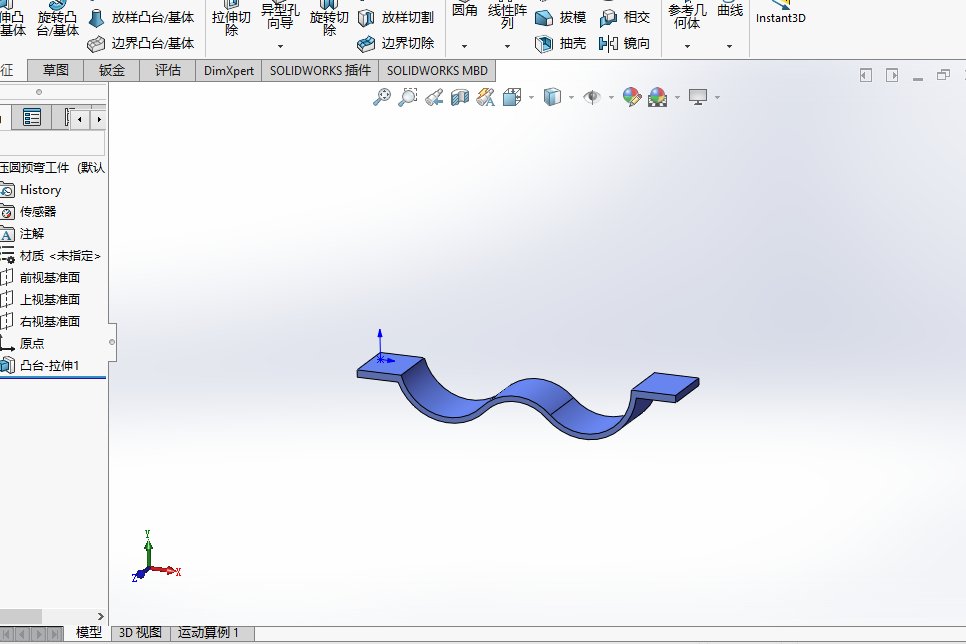Click 边界凸台/基体 tool
The image size is (966, 644).
141,43
